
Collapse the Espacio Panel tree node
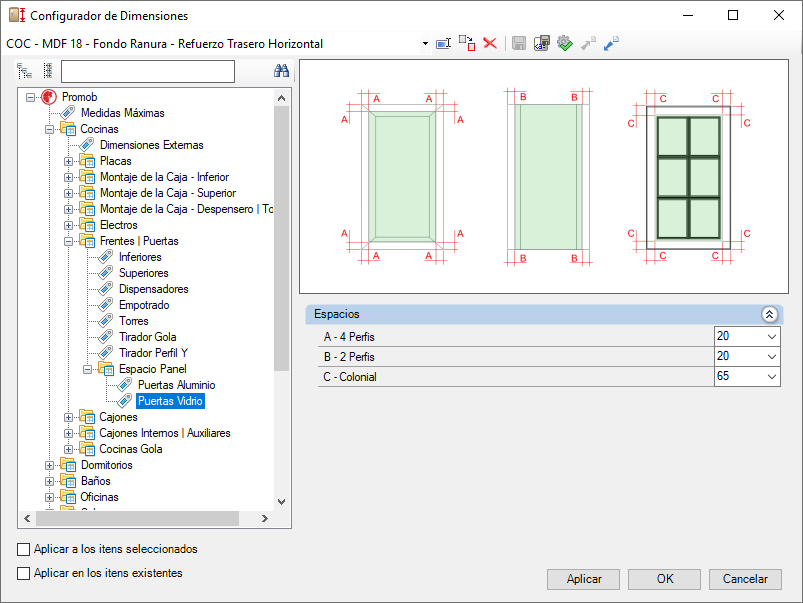(87, 369)
